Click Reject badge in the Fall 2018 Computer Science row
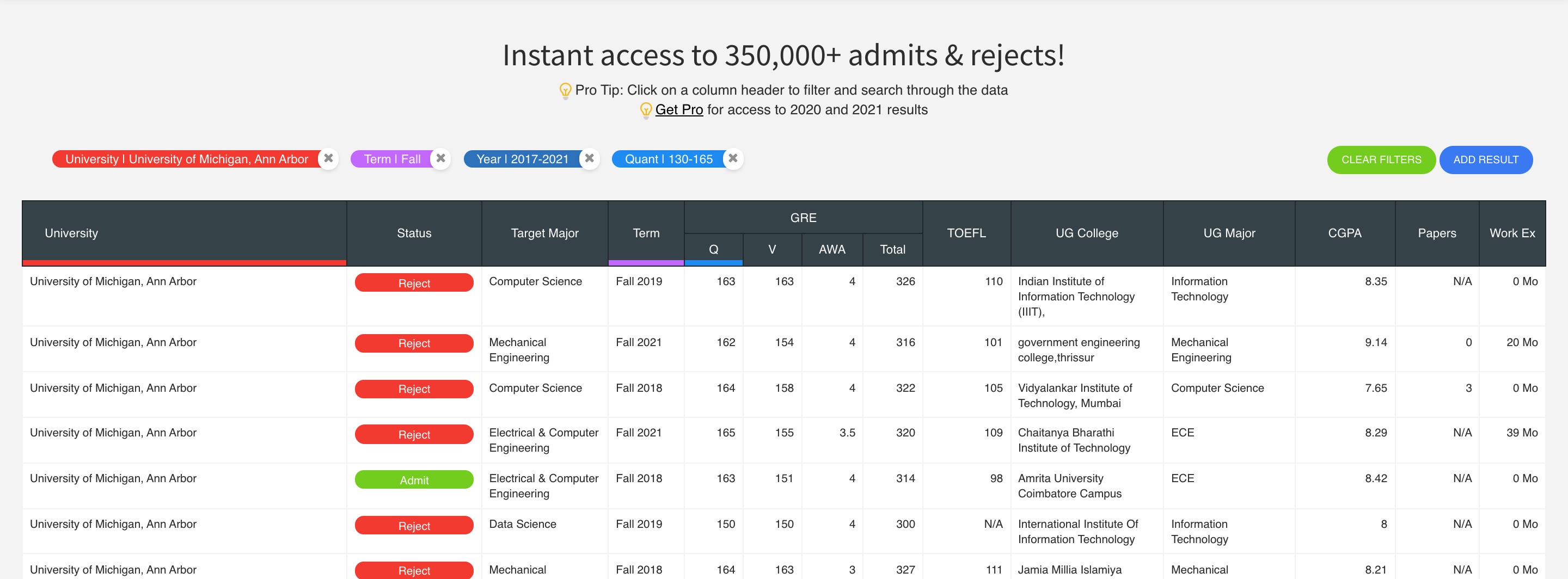The width and height of the screenshot is (1568, 579). pos(414,389)
